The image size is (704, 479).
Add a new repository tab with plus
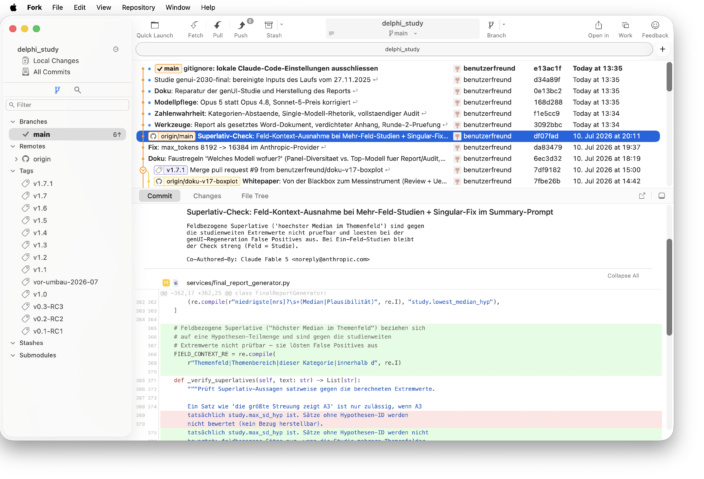pyautogui.click(x=663, y=49)
